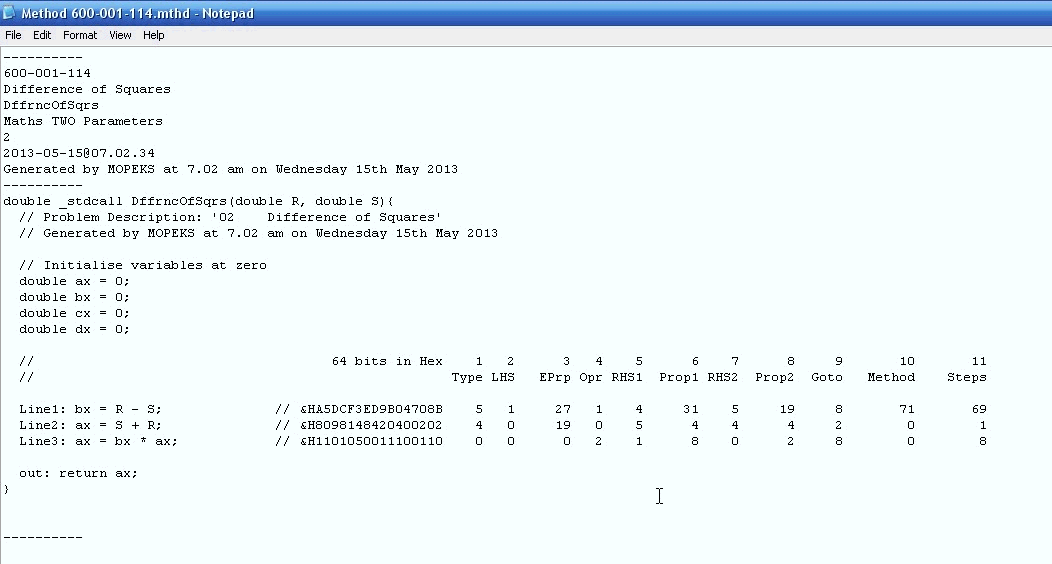The image size is (1052, 564).
Task: Click the 'Line3: ax = bx * ax;' statement
Action: 99,441
